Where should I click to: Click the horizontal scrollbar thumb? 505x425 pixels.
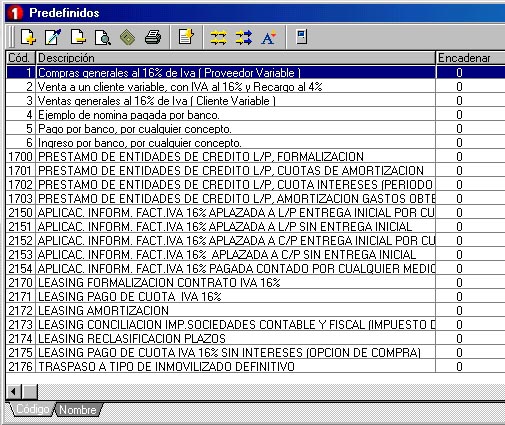[30, 391]
